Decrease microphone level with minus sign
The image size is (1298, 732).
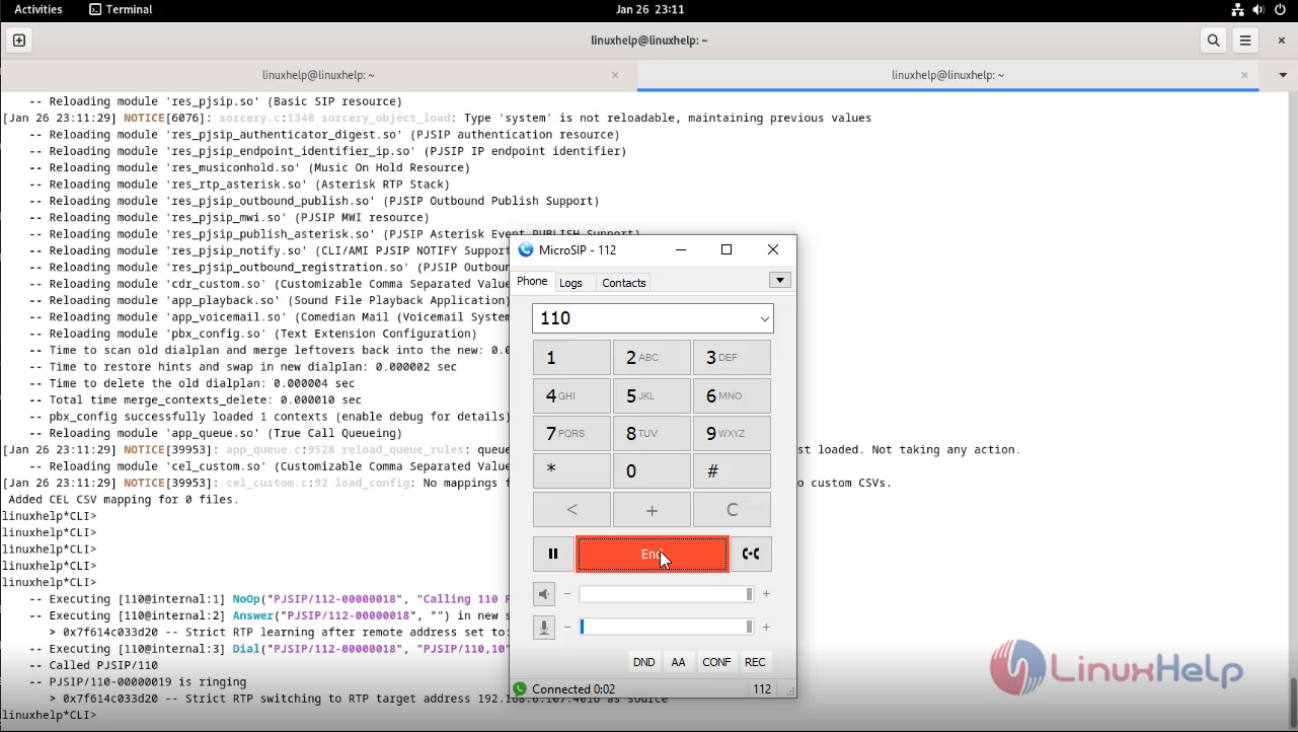click(x=567, y=627)
